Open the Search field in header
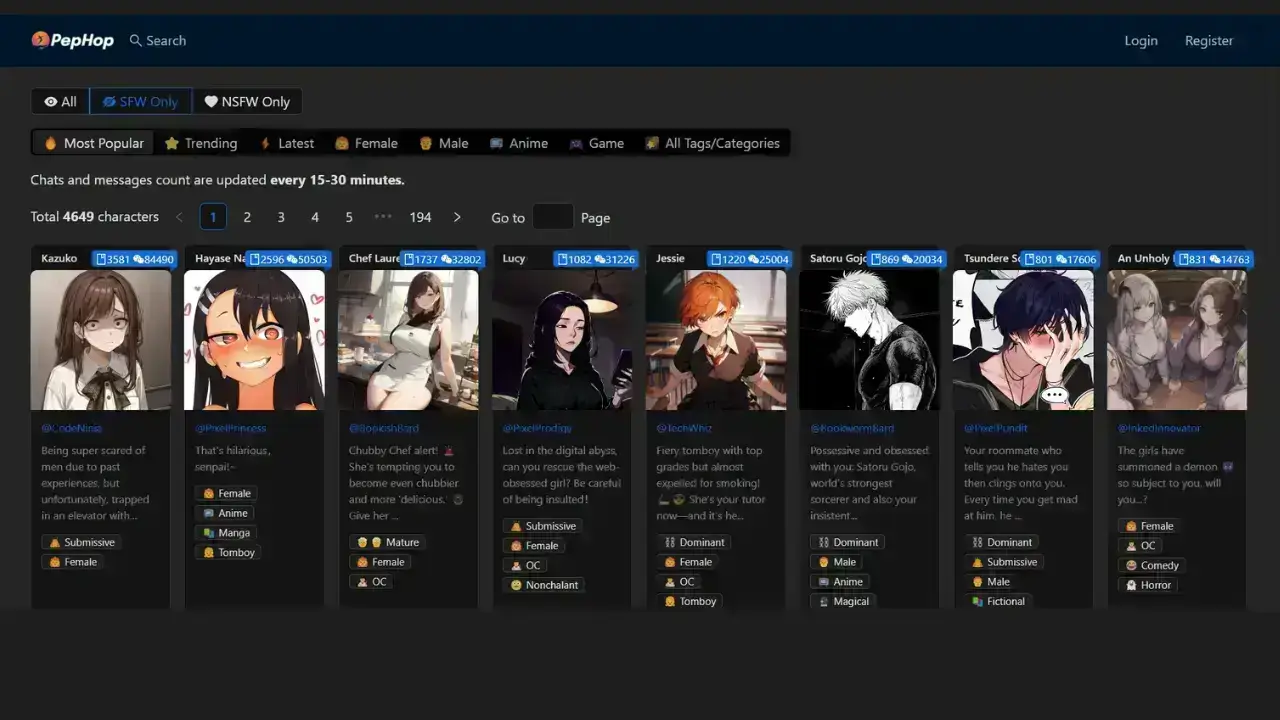The width and height of the screenshot is (1280, 720). (x=158, y=41)
